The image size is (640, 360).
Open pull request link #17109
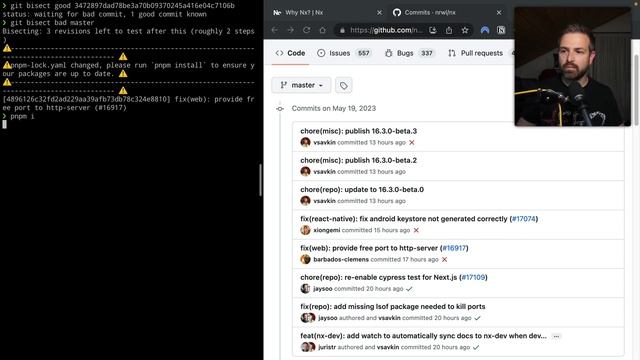tap(473, 278)
